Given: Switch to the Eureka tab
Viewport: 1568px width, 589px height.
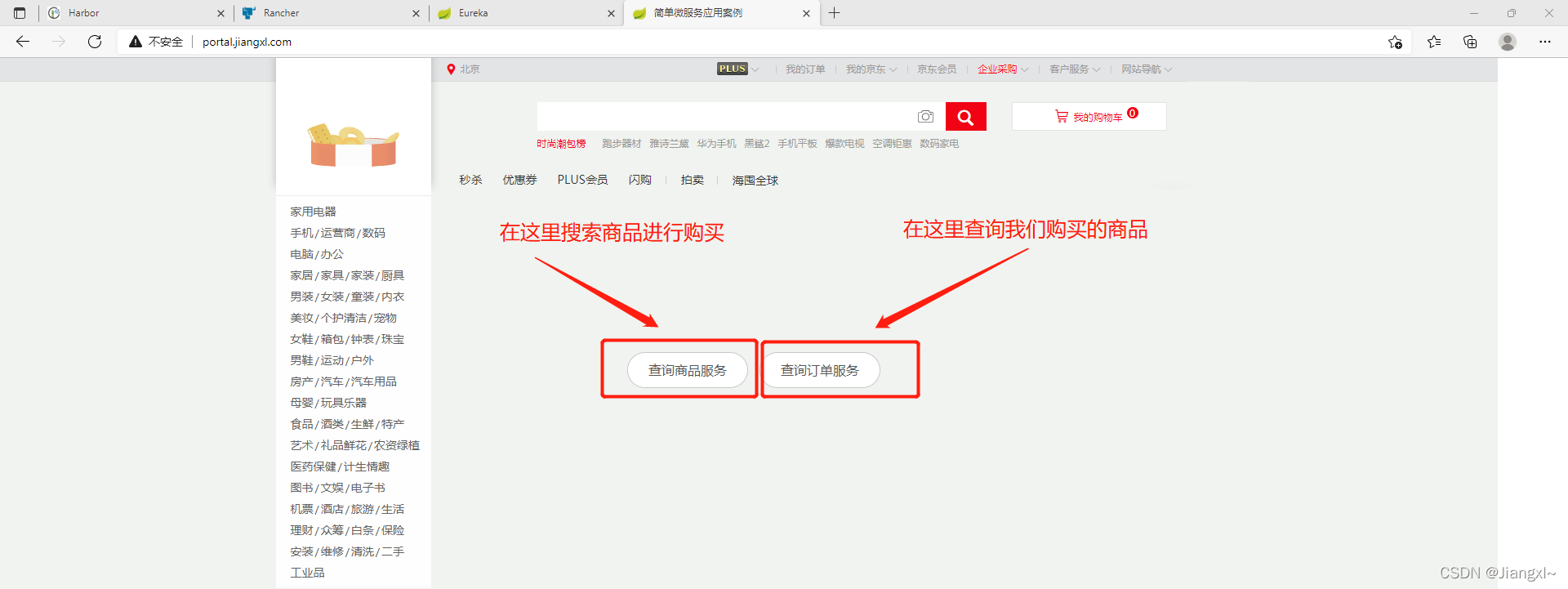Looking at the screenshot, I should pyautogui.click(x=526, y=13).
